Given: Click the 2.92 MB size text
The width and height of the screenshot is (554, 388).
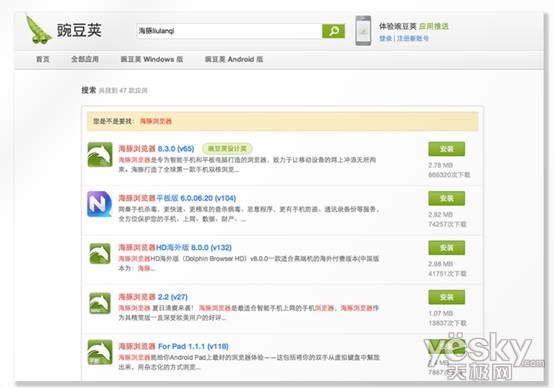Looking at the screenshot, I should click(x=440, y=214).
